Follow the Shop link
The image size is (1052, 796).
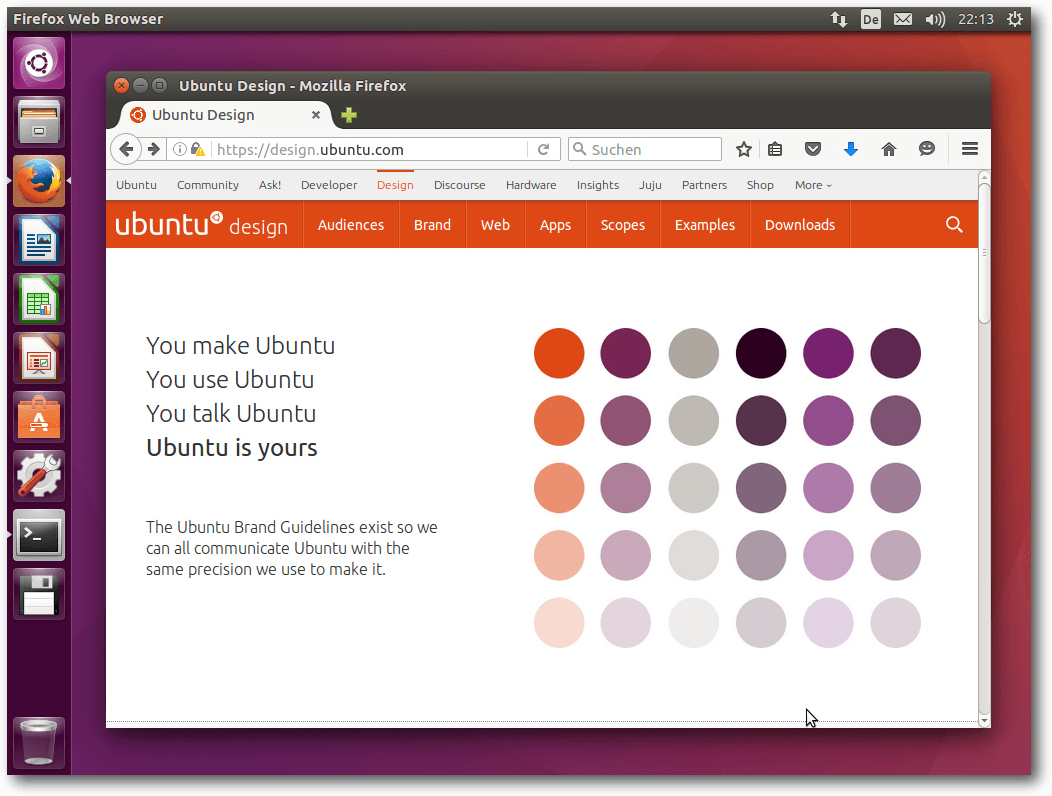pos(760,185)
